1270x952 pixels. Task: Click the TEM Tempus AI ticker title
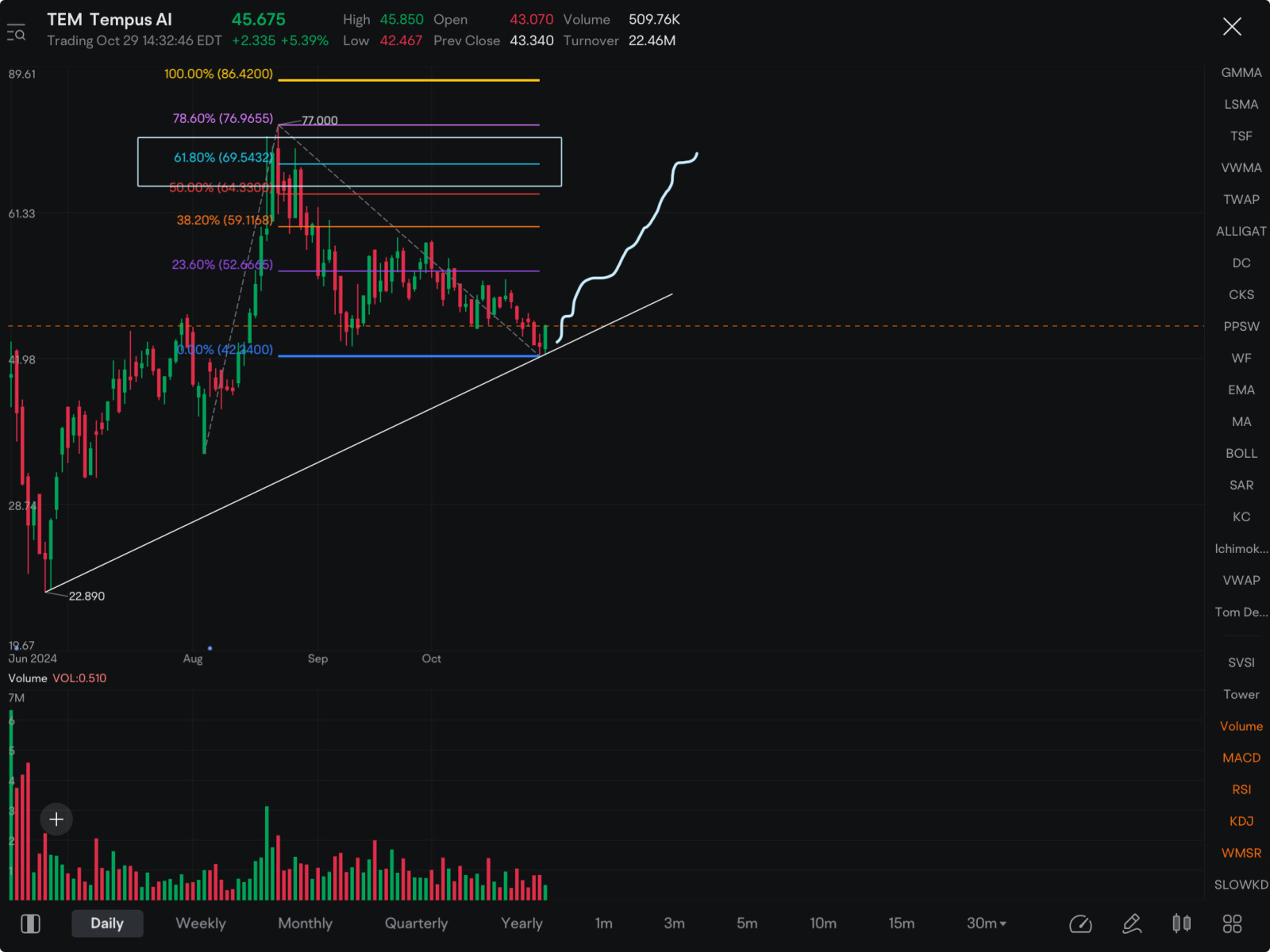(110, 20)
